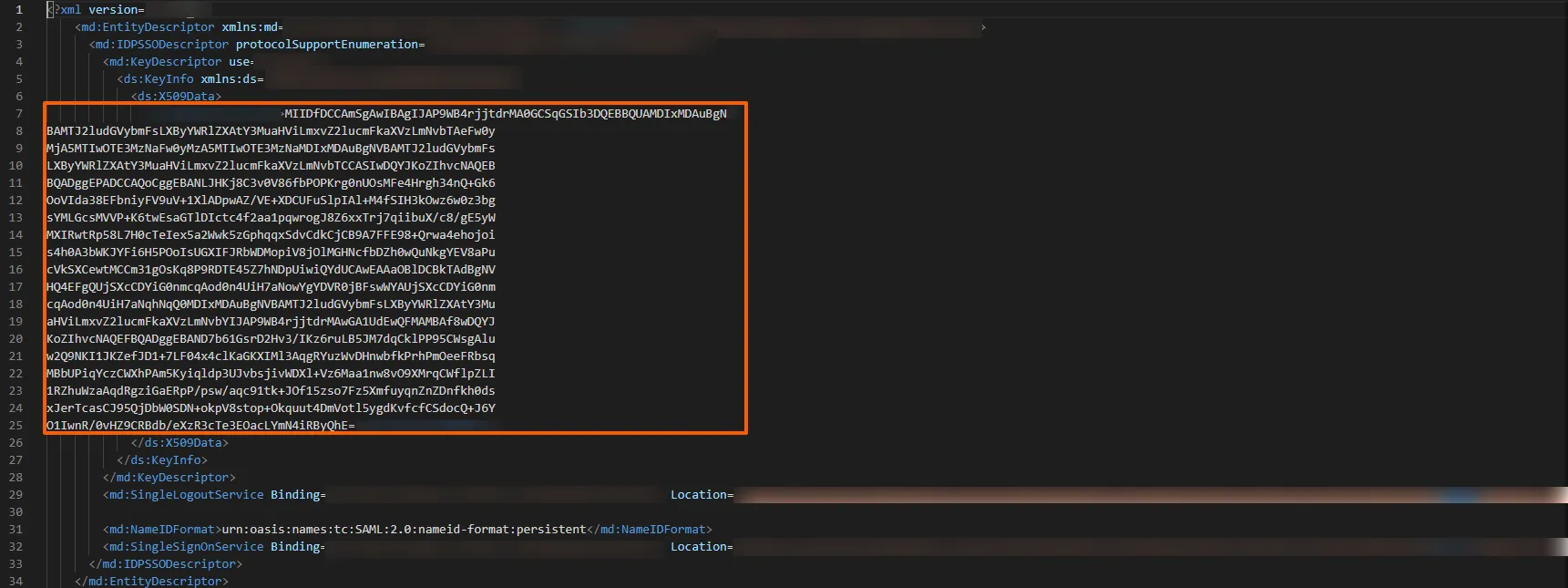This screenshot has width=1568, height=588.
Task: Click the Binding attribute of SingleSignOnService
Action: pos(295,547)
